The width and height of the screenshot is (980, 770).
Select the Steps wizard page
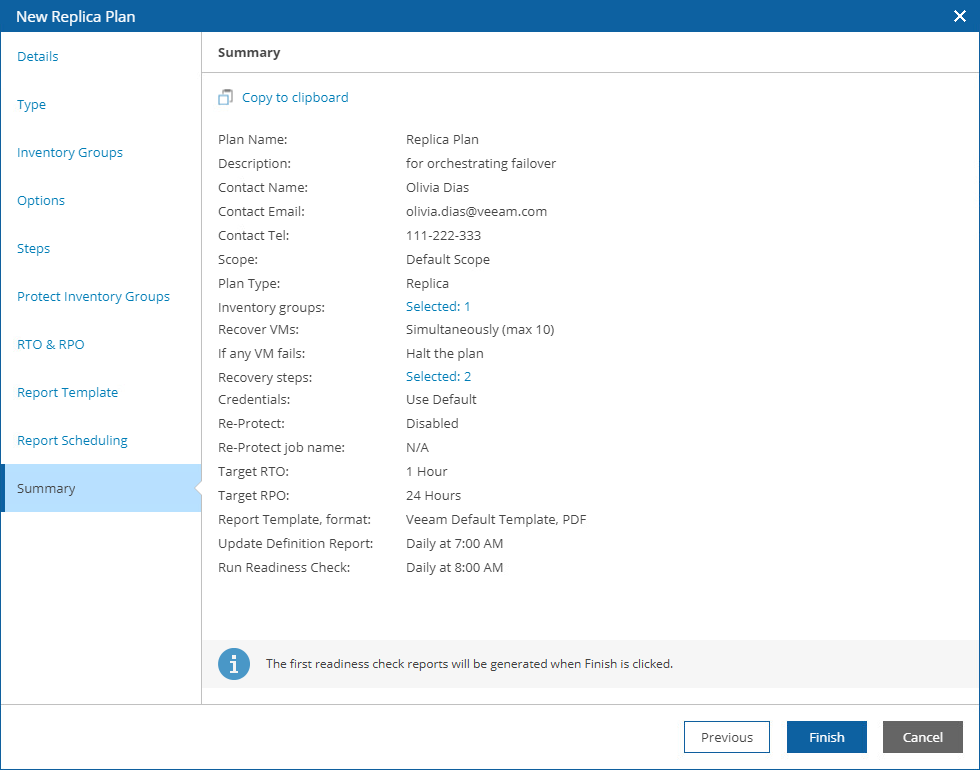tap(34, 248)
